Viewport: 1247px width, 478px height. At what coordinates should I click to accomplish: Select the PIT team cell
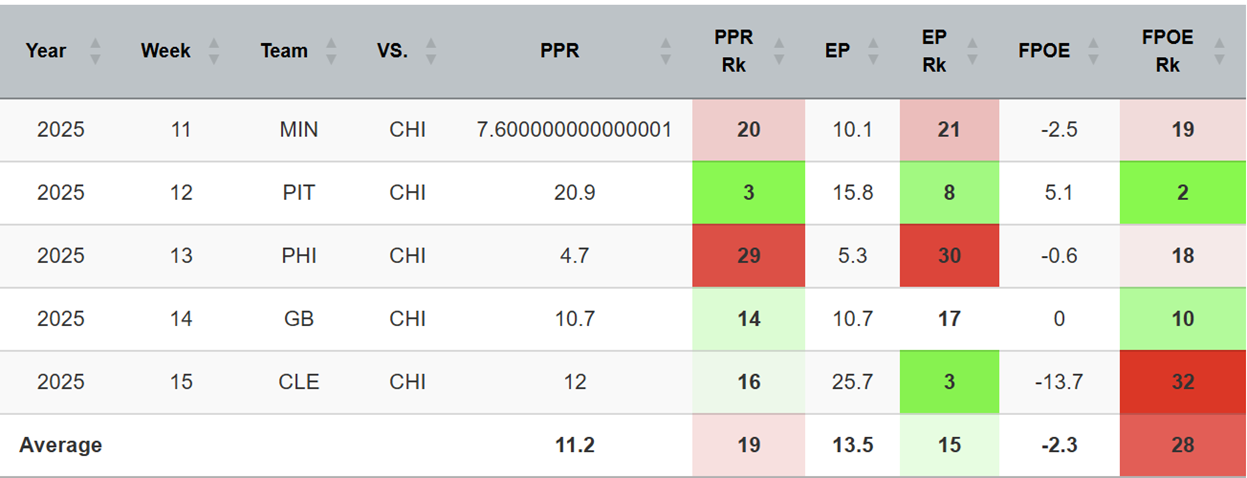298,193
